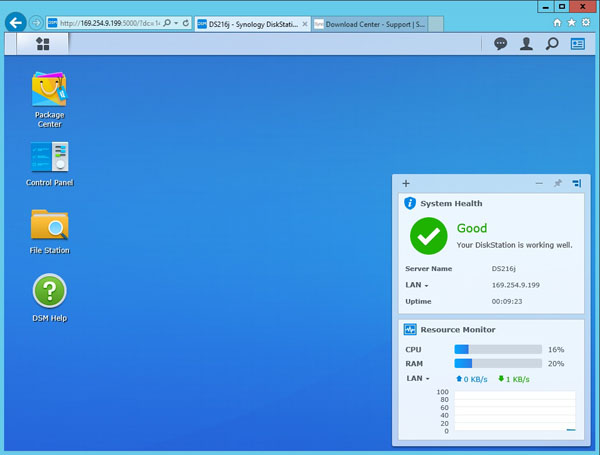600x455 pixels.
Task: Pin the widget panel
Action: [x=558, y=183]
